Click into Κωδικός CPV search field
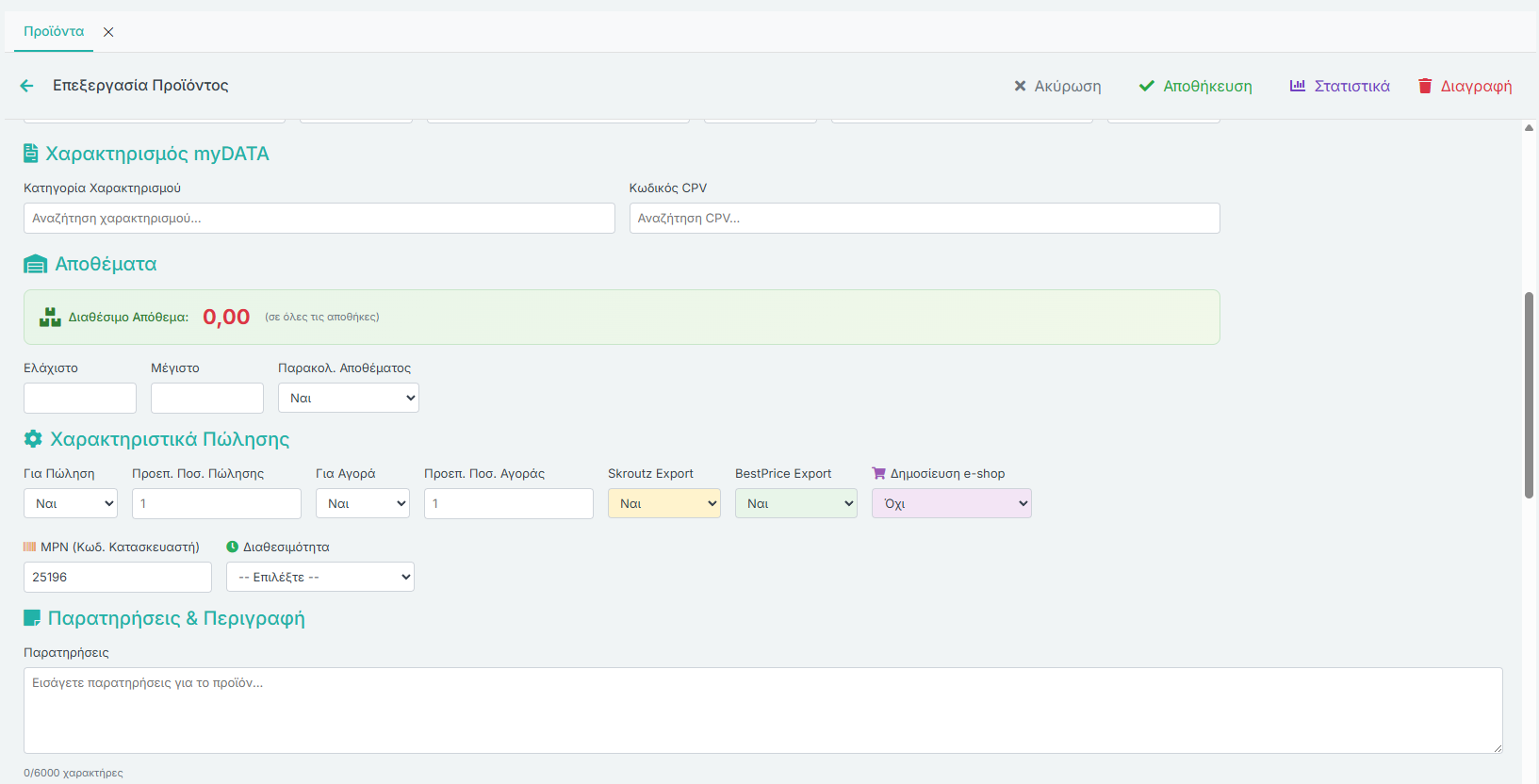This screenshot has width=1539, height=784. (925, 218)
